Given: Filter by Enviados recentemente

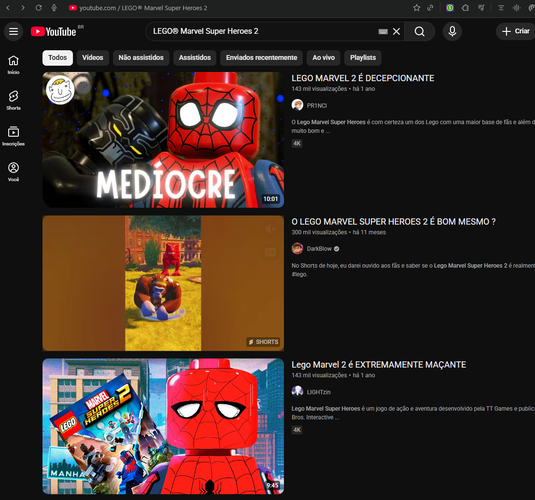Looking at the screenshot, I should tap(261, 58).
